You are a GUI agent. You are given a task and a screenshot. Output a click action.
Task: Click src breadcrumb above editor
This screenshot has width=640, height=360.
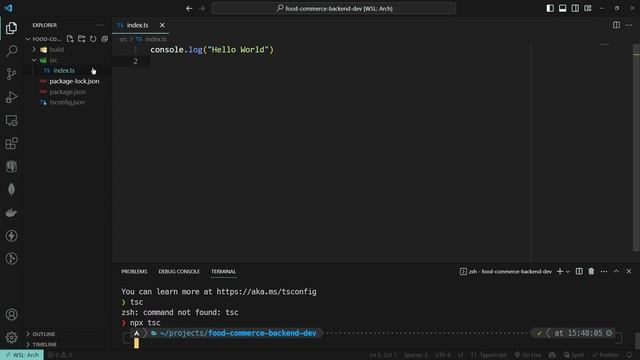coord(123,39)
